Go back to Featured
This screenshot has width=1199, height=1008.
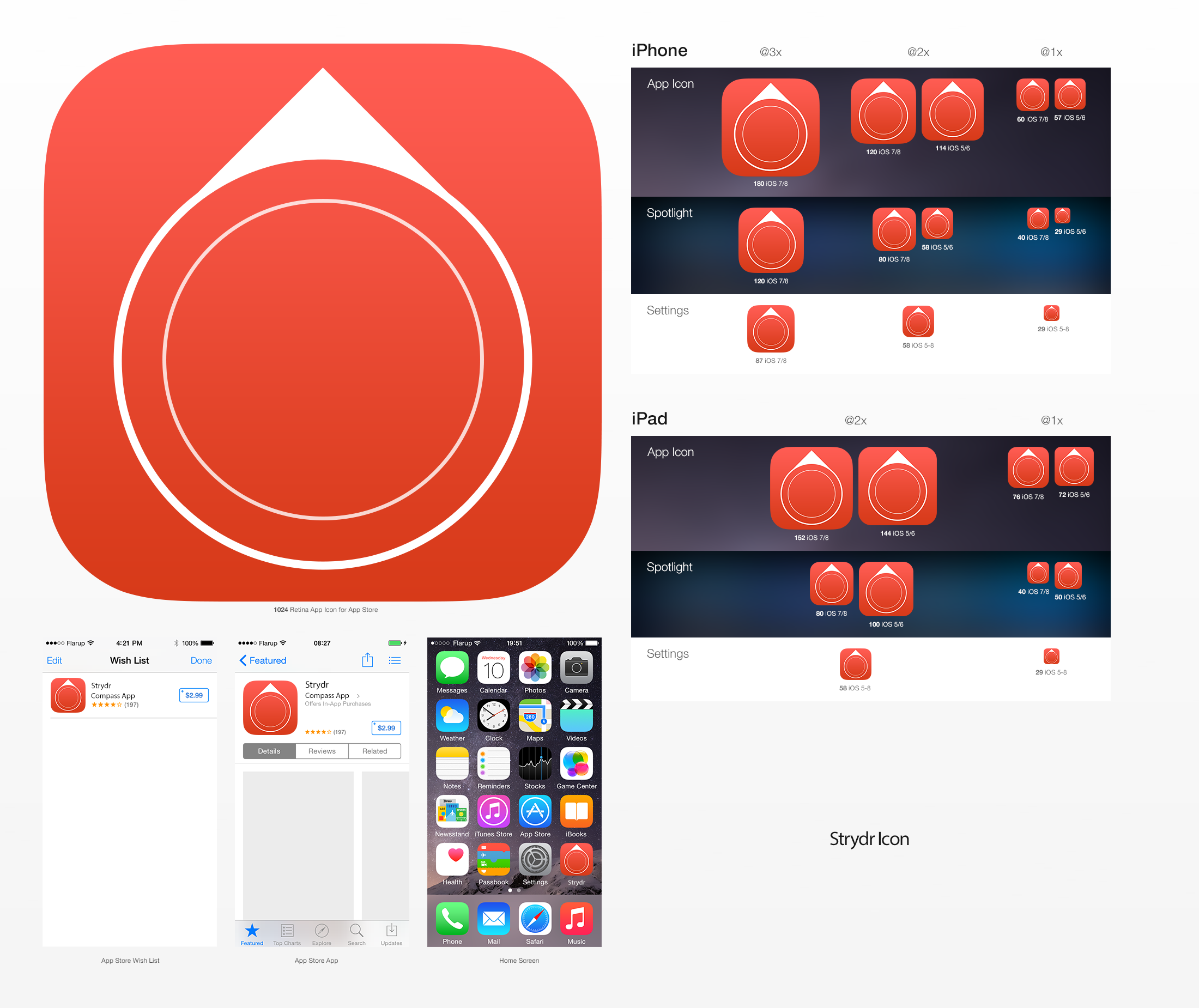(x=263, y=660)
